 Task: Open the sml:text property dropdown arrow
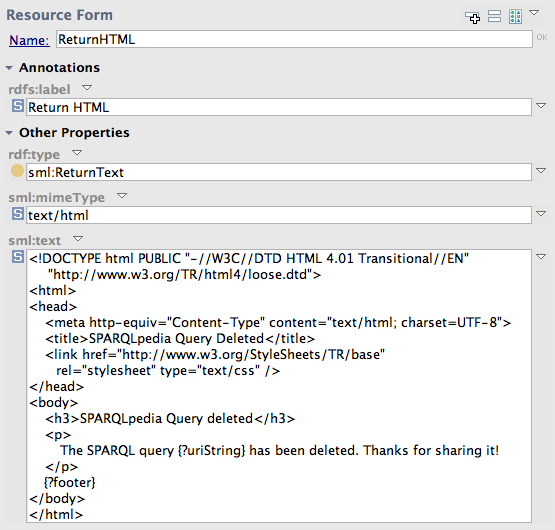click(78, 239)
